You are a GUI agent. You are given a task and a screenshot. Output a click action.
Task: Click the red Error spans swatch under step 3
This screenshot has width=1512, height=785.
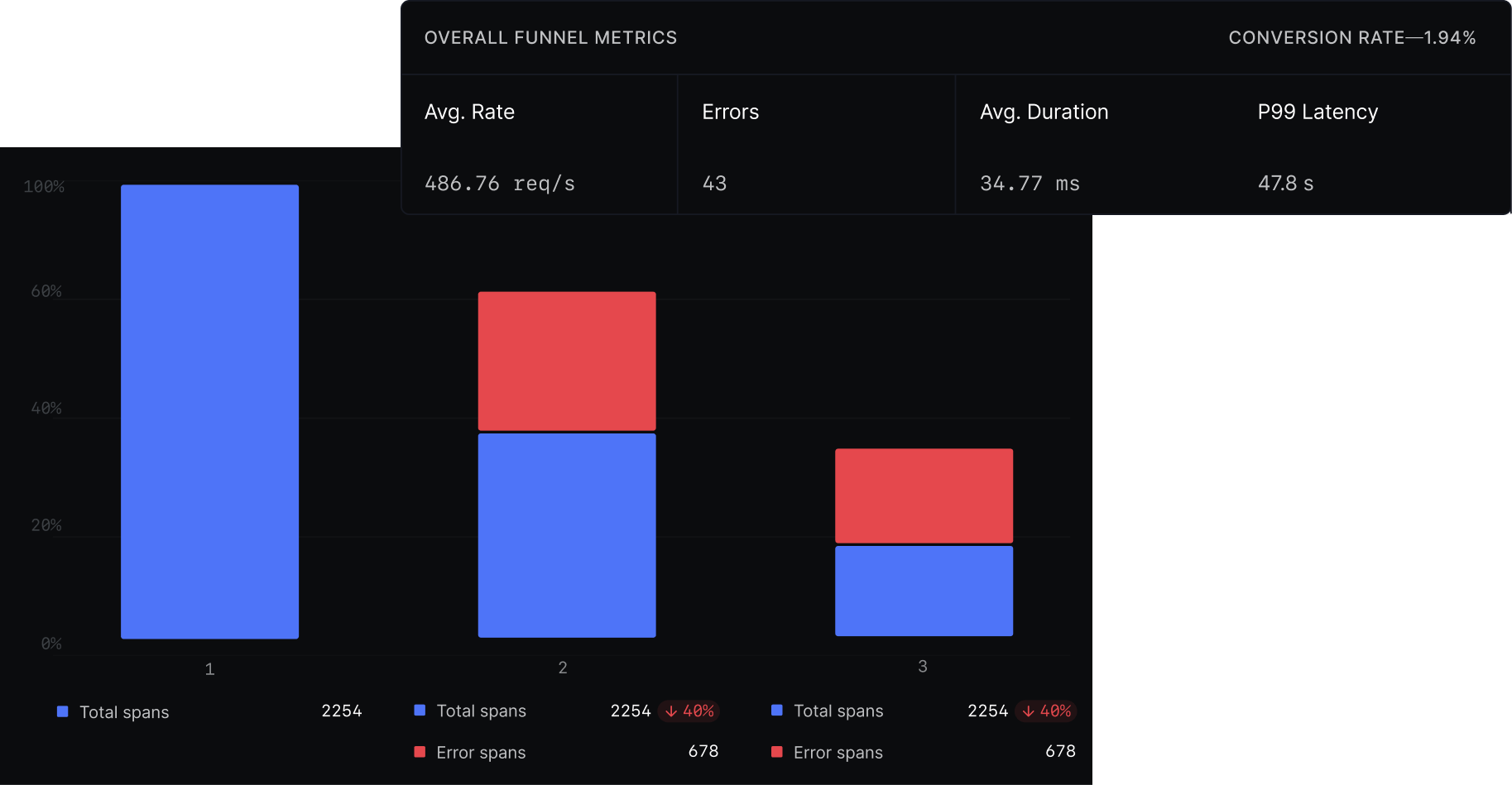777,752
